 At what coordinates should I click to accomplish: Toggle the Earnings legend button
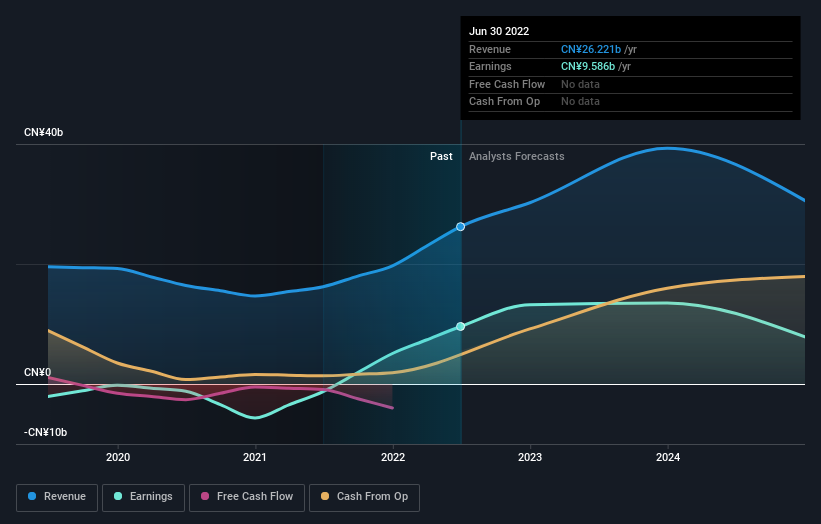tap(143, 497)
